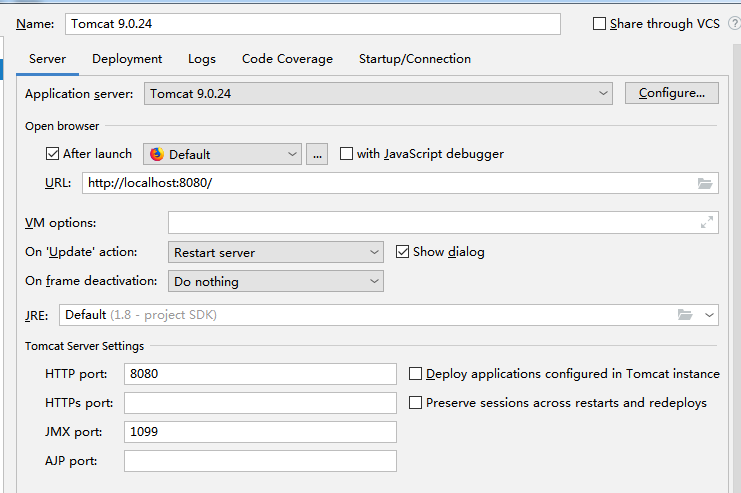
Task: Click the Tomcat Server Settings heading
Action: click(84, 346)
